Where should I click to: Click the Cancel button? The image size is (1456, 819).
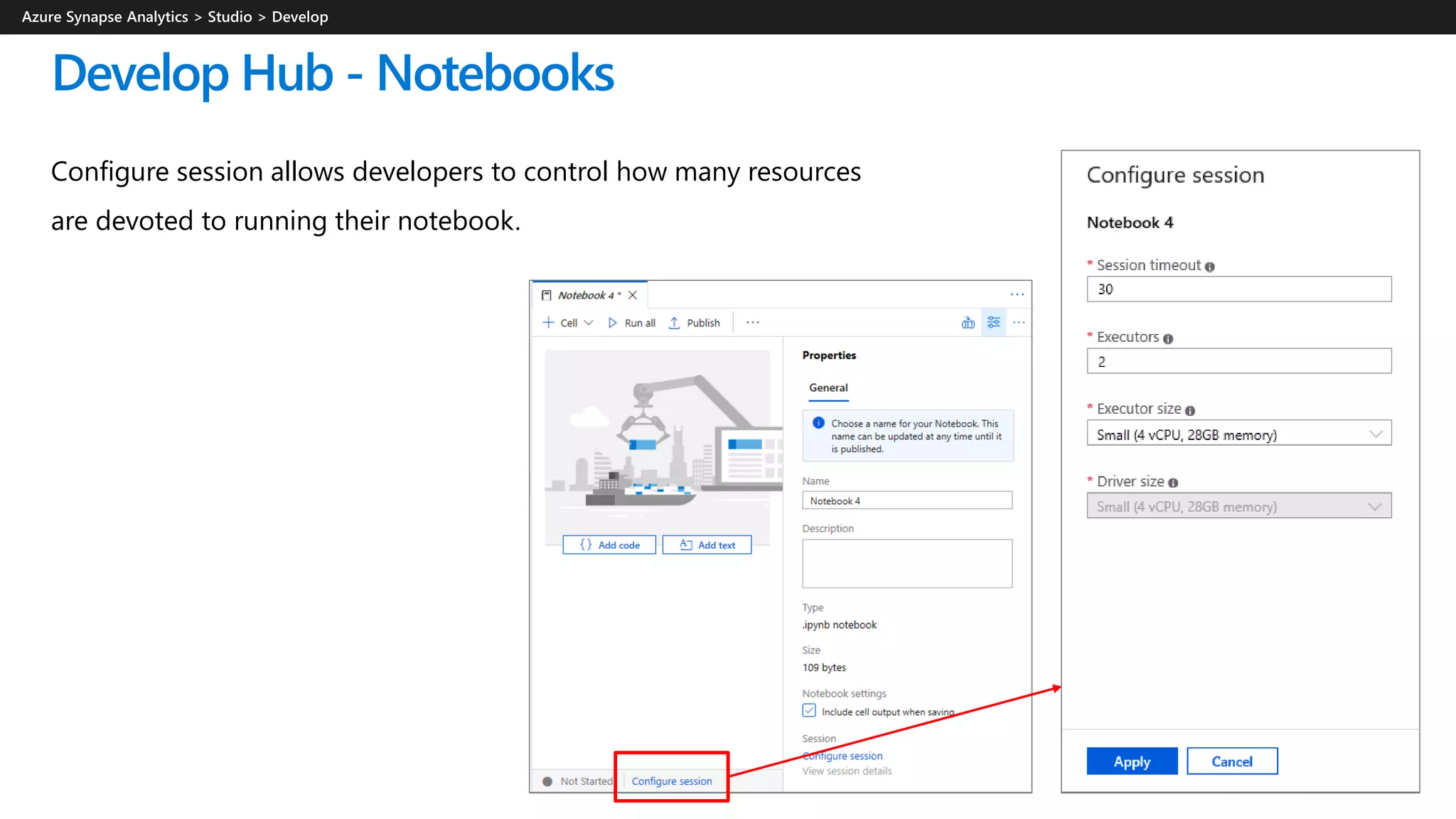coord(1232,761)
